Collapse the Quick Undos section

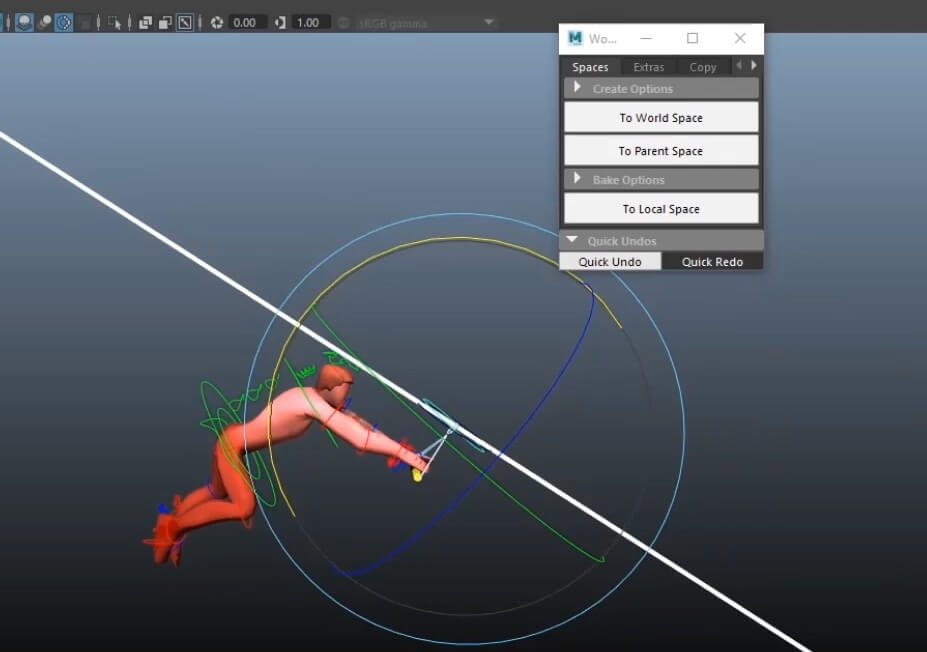[x=572, y=240]
